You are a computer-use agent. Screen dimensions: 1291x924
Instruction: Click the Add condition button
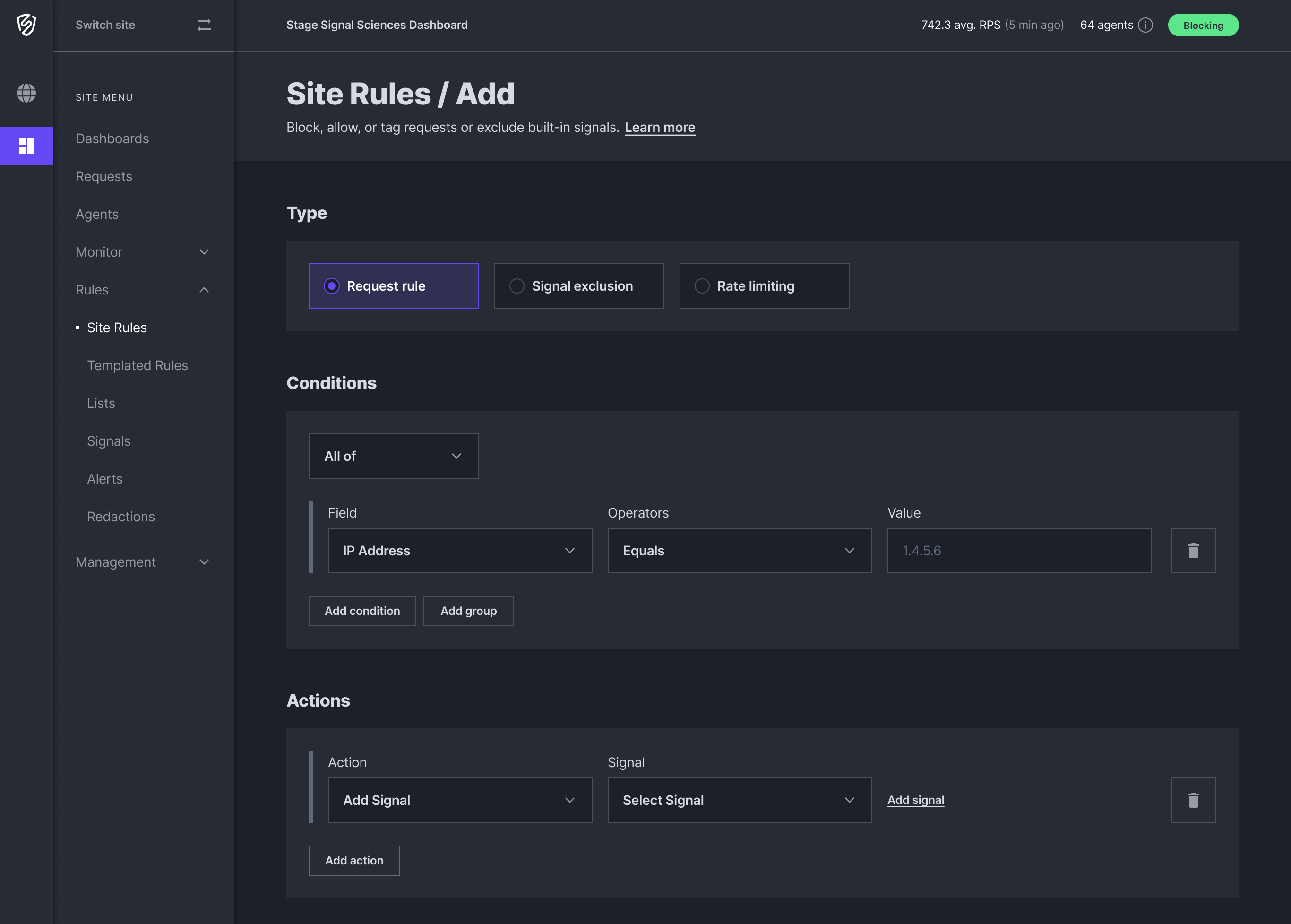click(362, 611)
